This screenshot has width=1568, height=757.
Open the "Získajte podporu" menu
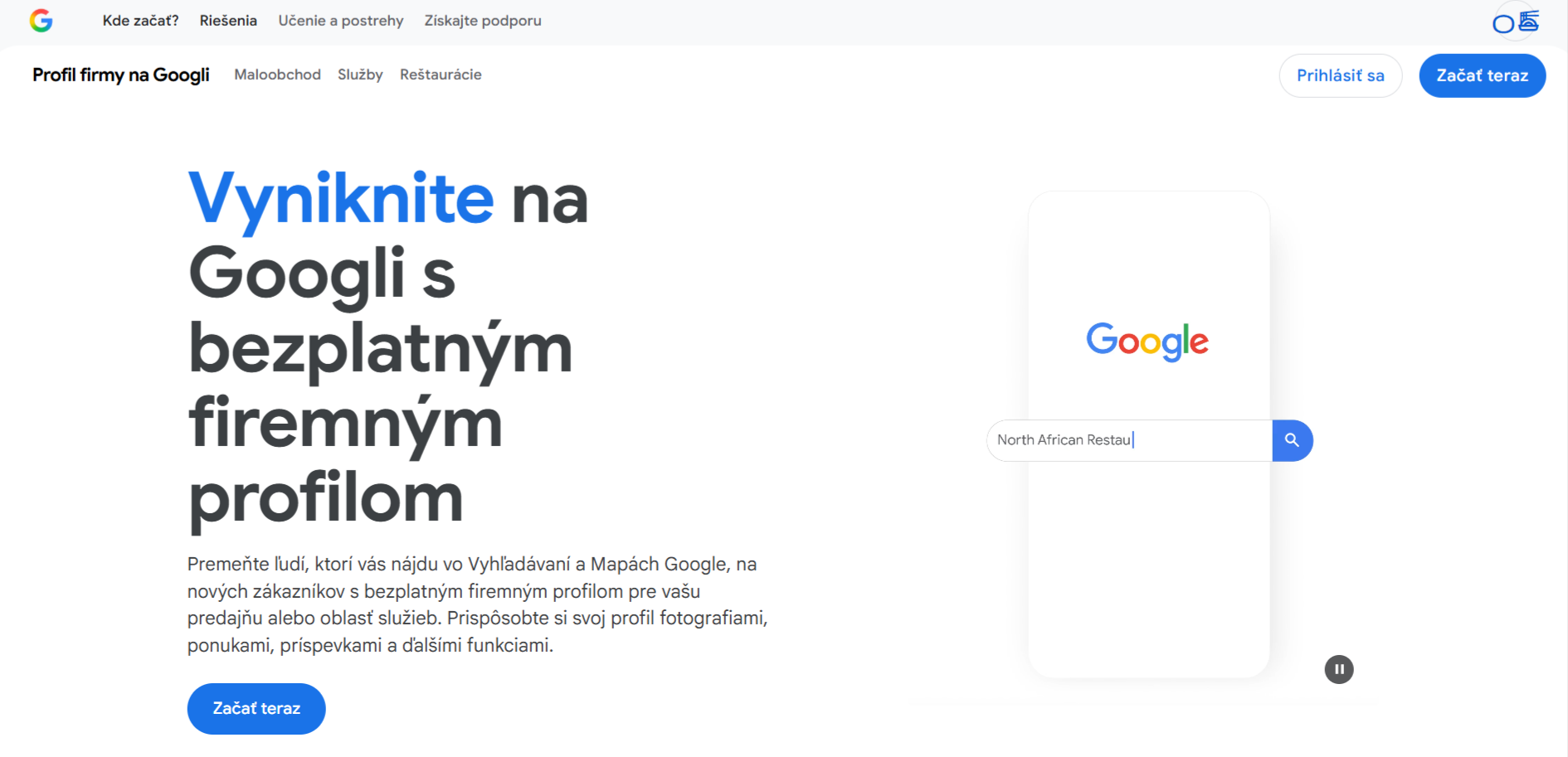[x=483, y=21]
